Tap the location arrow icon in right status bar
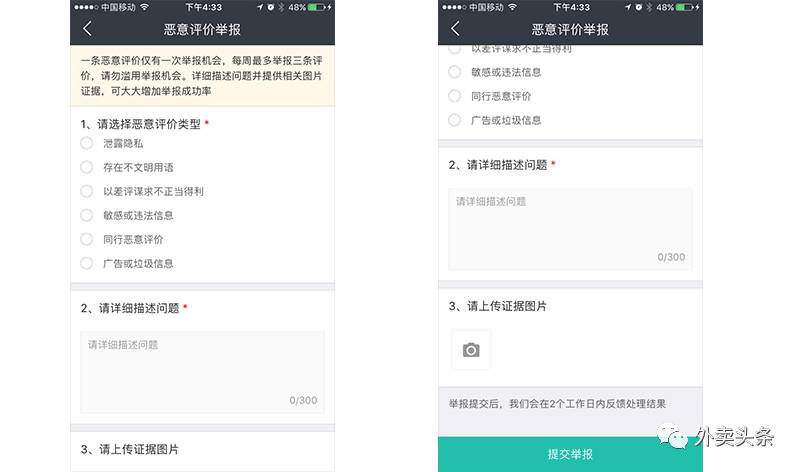The image size is (800, 472). [628, 7]
